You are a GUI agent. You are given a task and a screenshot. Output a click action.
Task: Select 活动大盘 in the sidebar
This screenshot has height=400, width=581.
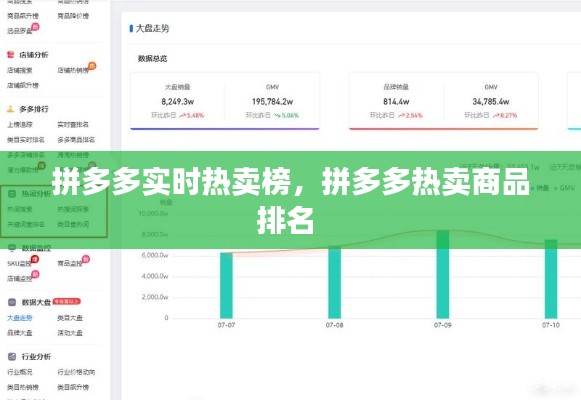click(70, 333)
